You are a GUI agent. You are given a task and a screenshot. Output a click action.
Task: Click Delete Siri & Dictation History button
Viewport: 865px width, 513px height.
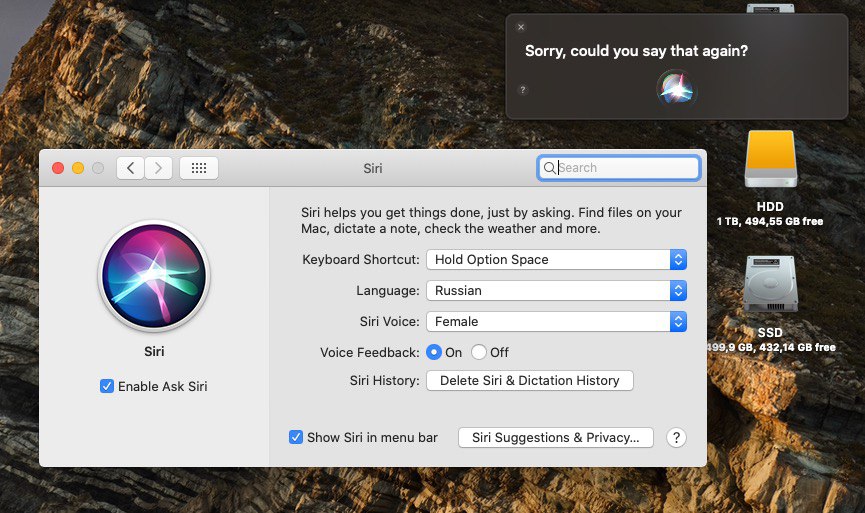tap(530, 381)
